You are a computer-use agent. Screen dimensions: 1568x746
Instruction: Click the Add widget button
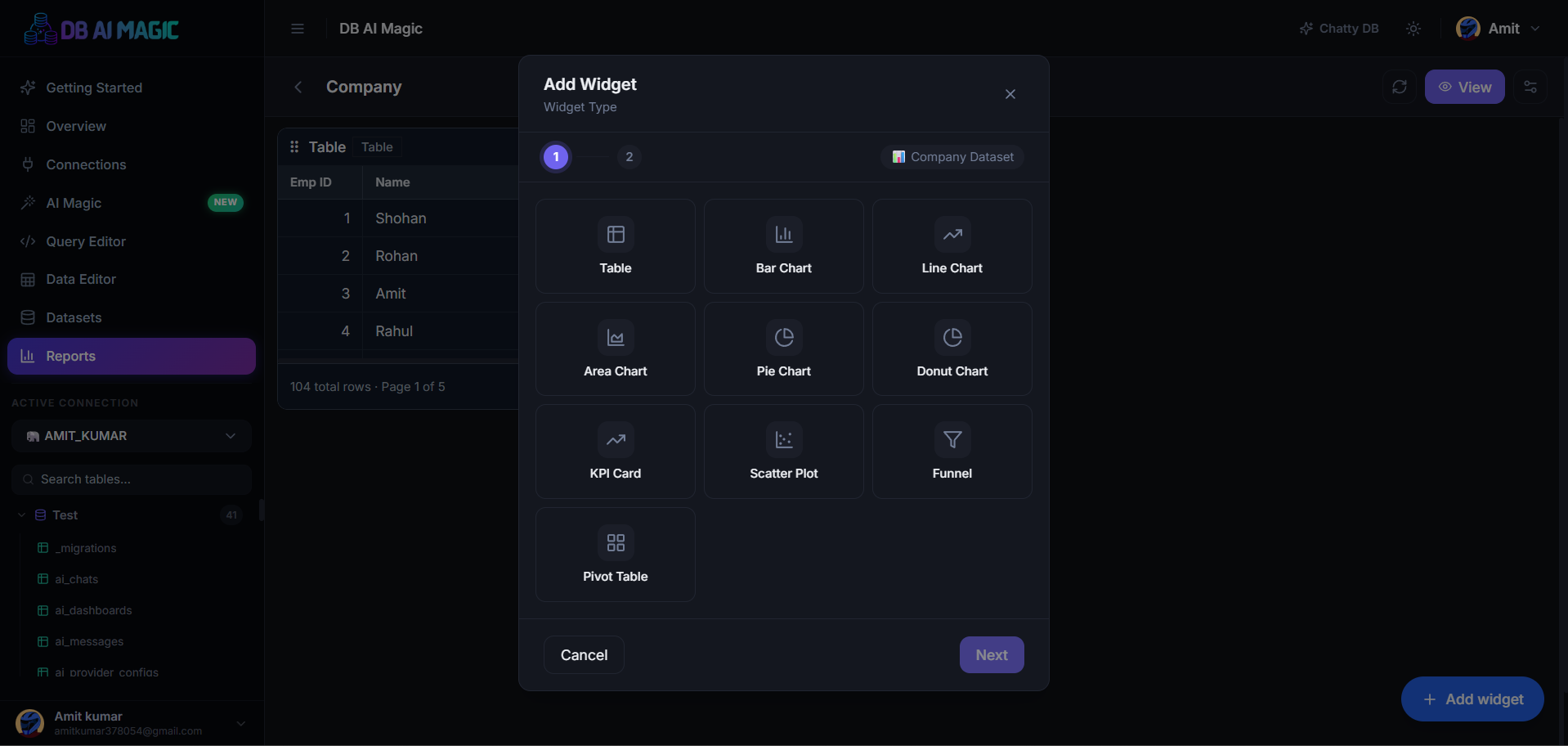tap(1472, 699)
